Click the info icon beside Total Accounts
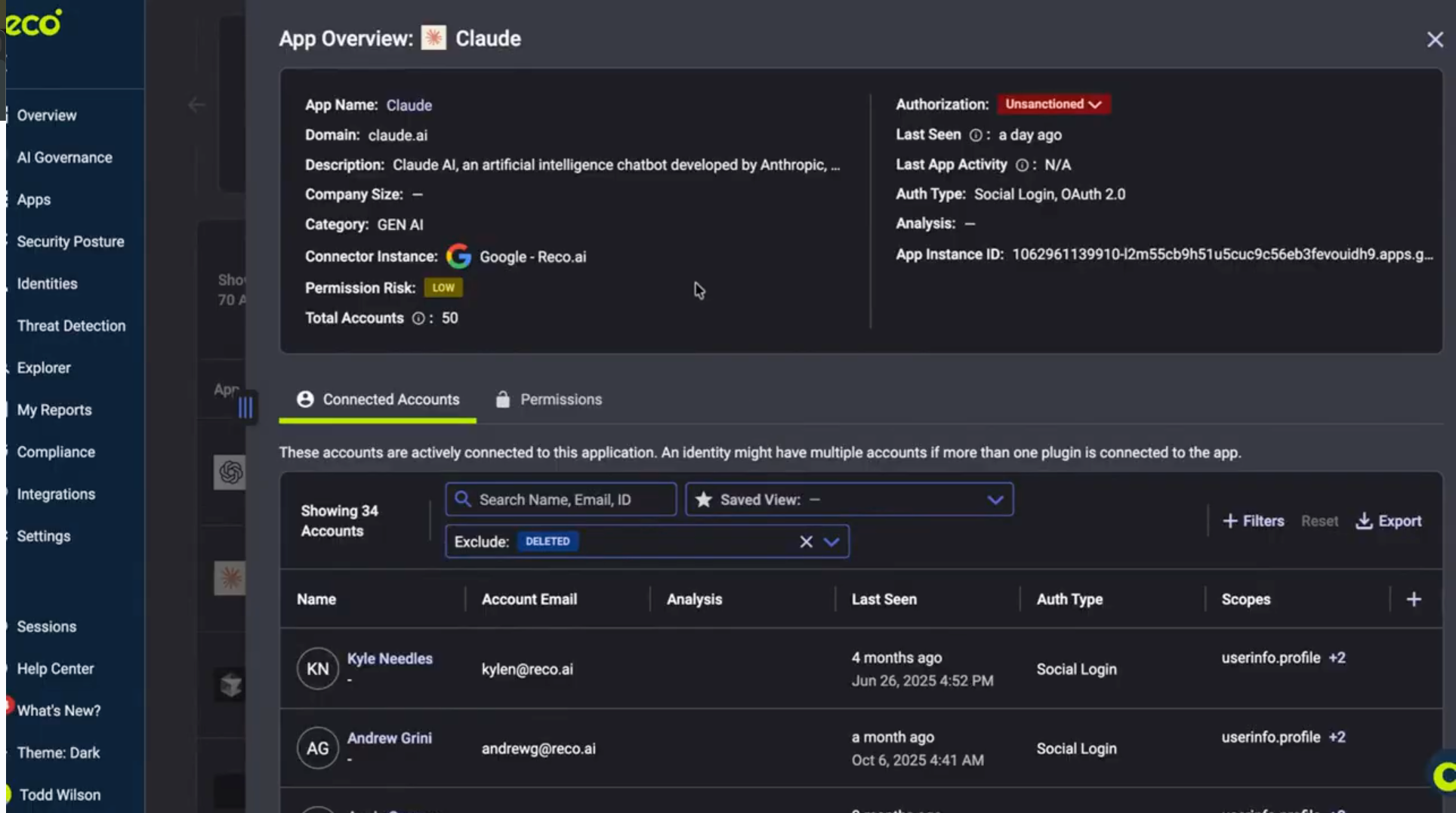Image resolution: width=1456 pixels, height=813 pixels. pyautogui.click(x=418, y=319)
